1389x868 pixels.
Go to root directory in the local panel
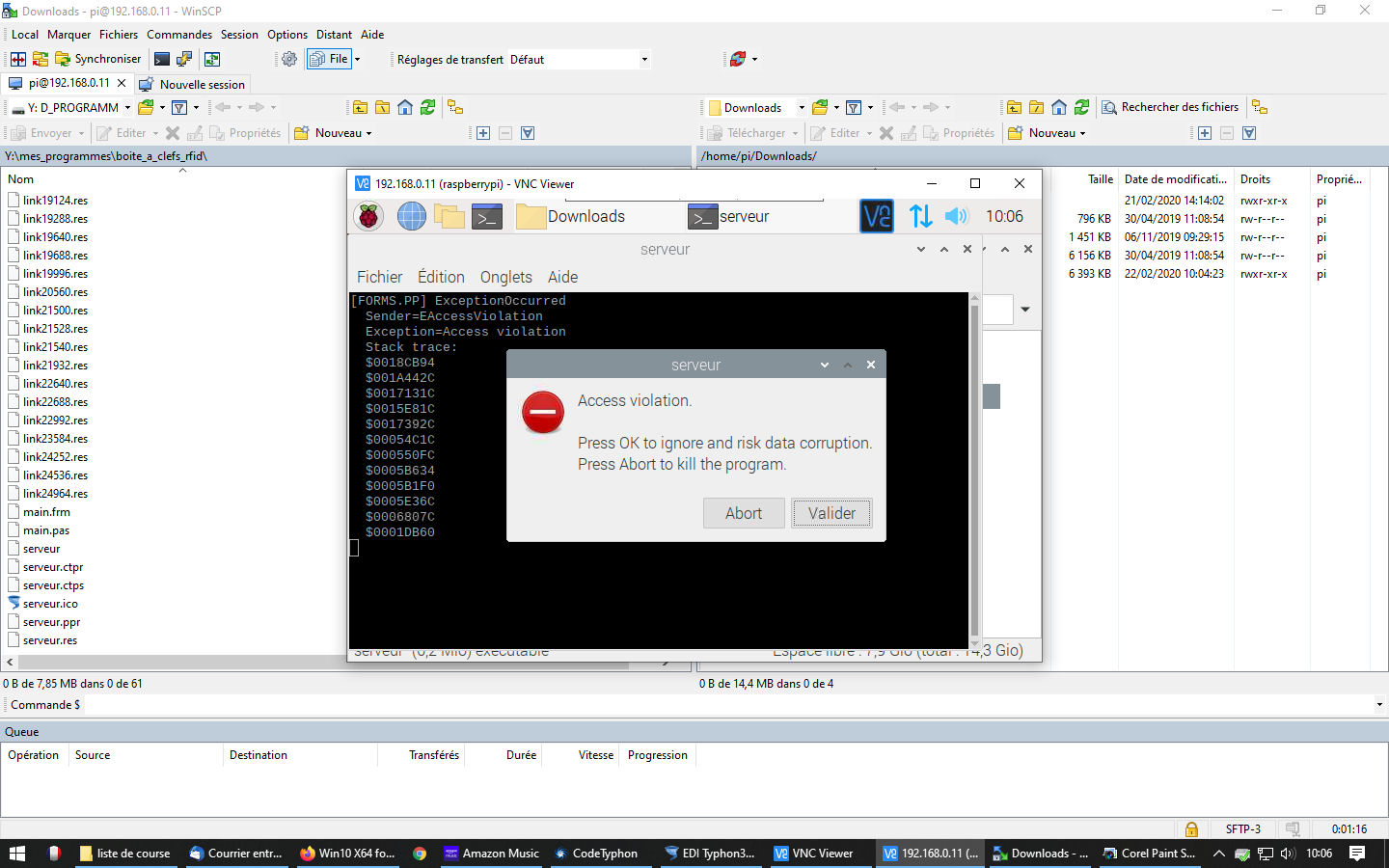pyautogui.click(x=383, y=107)
